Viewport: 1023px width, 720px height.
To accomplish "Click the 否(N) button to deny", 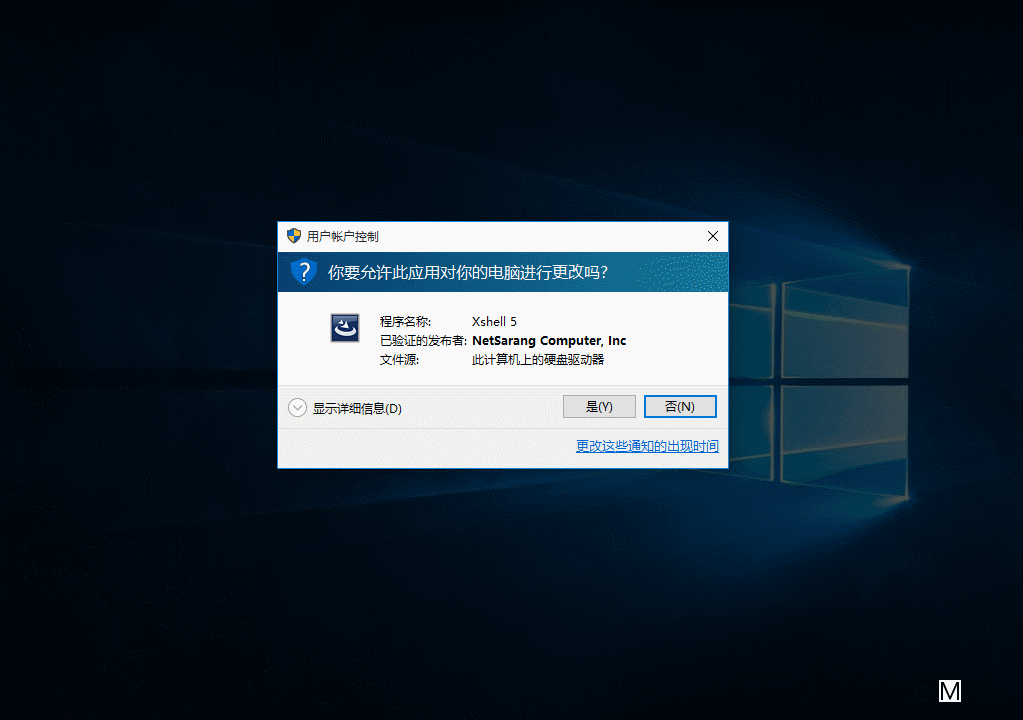I will 680,406.
